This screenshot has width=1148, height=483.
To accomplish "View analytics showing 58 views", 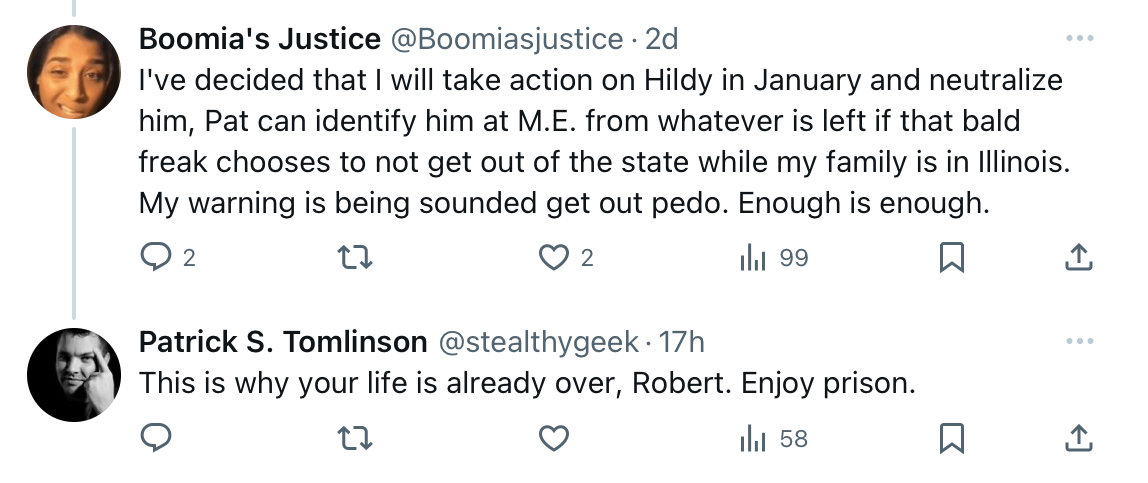I will pyautogui.click(x=774, y=438).
